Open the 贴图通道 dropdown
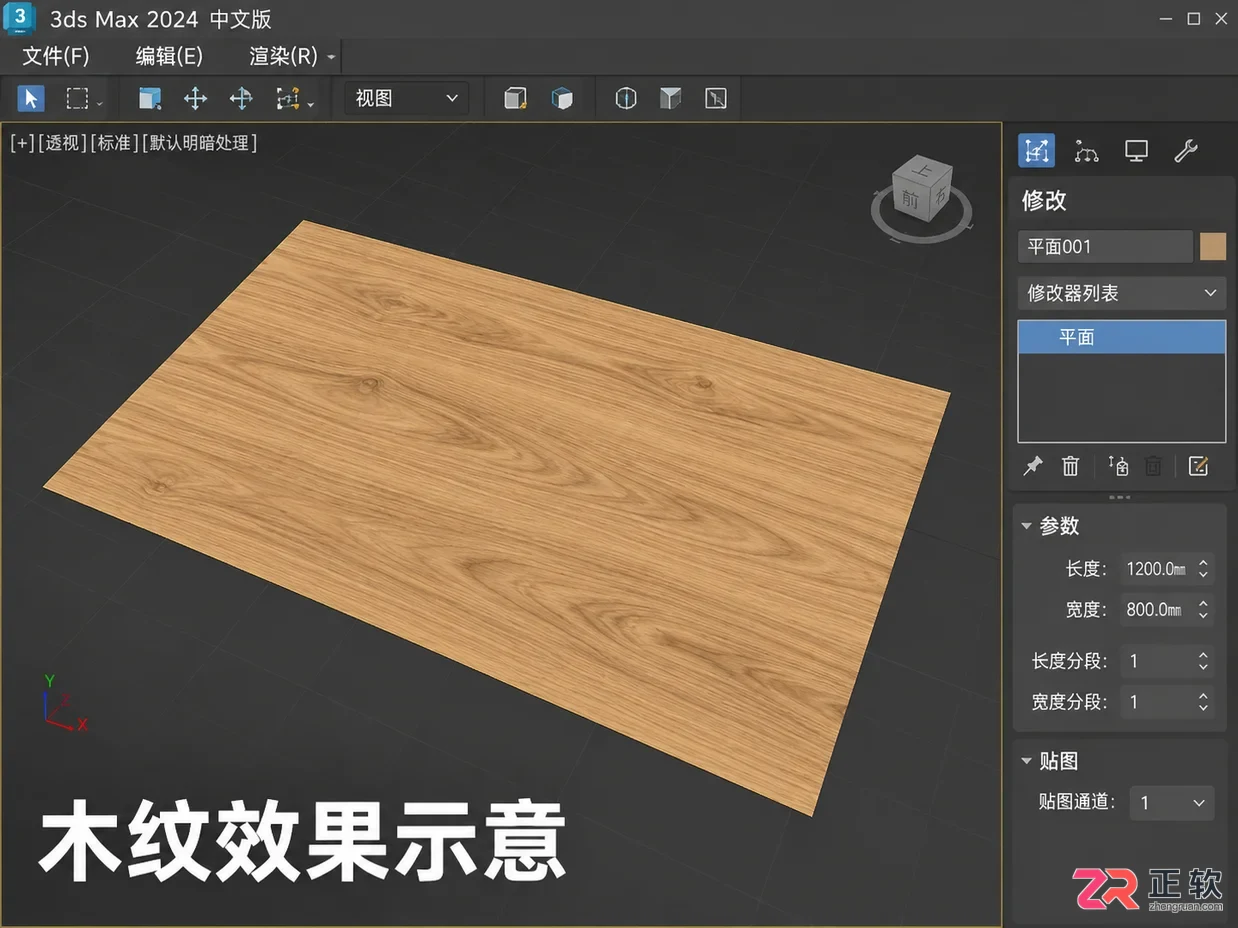 [x=1172, y=803]
